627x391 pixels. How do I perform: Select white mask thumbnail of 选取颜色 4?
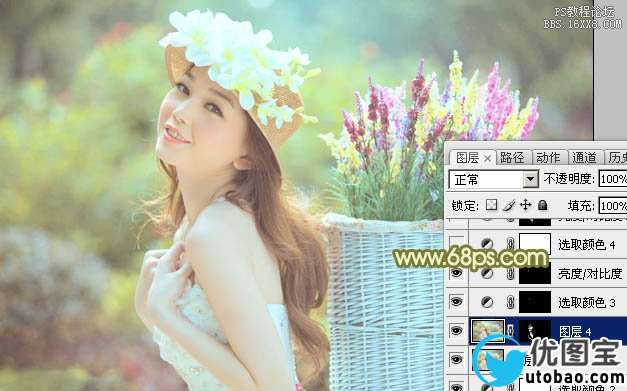[535, 243]
